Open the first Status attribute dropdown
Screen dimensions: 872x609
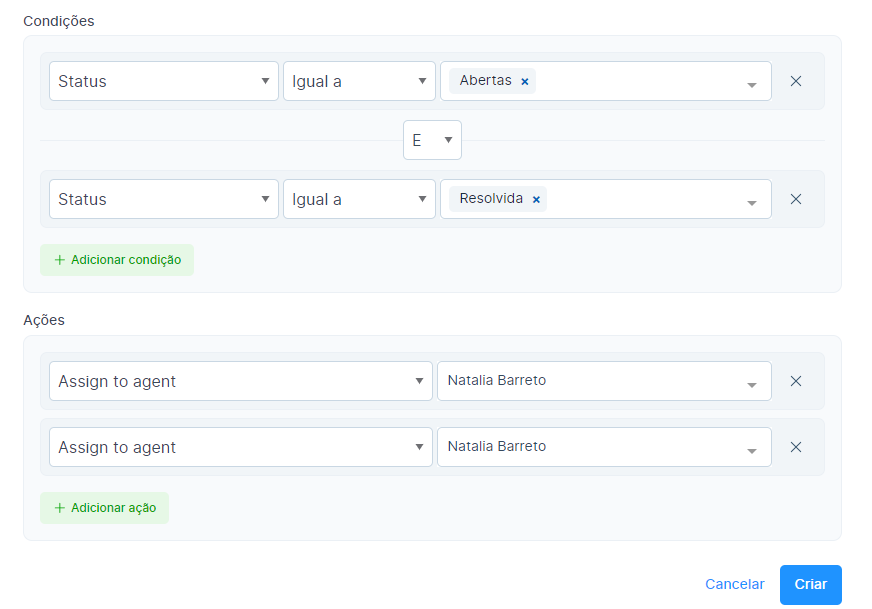[x=164, y=81]
